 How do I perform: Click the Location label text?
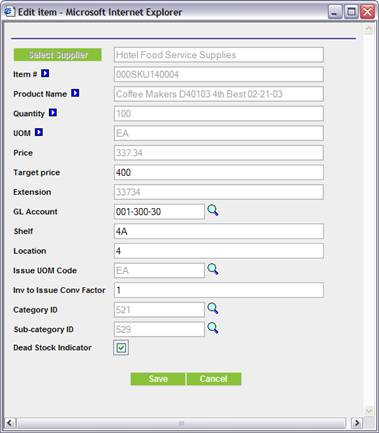point(30,251)
